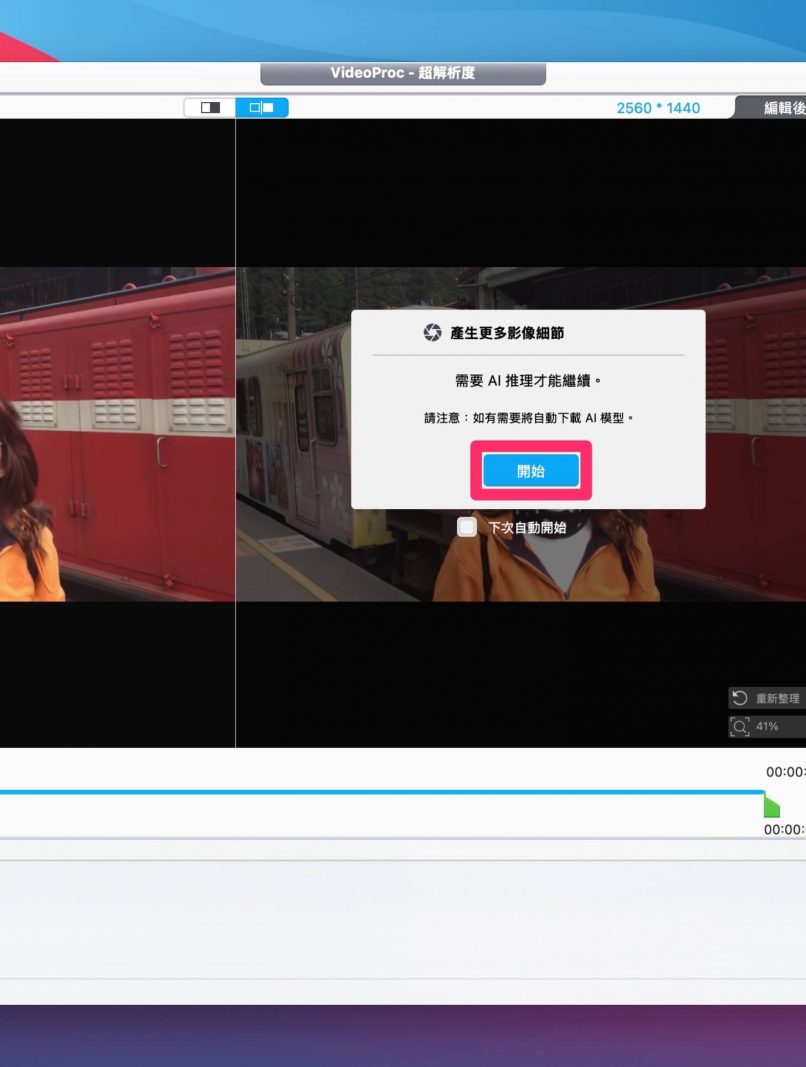806x1067 pixels.
Task: Click the upper timecode above the timeline
Action: tap(785, 772)
